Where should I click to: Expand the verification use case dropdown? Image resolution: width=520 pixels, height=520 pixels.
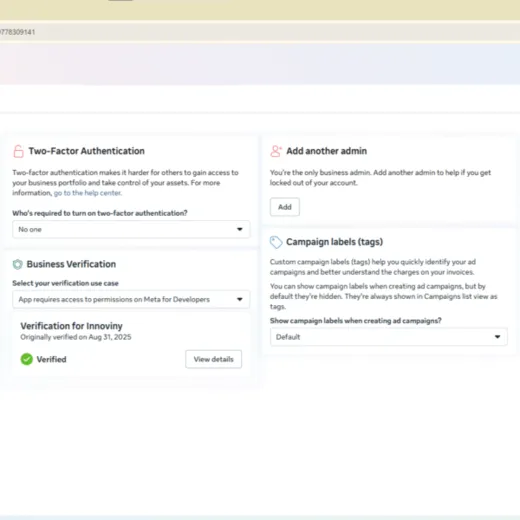(131, 299)
